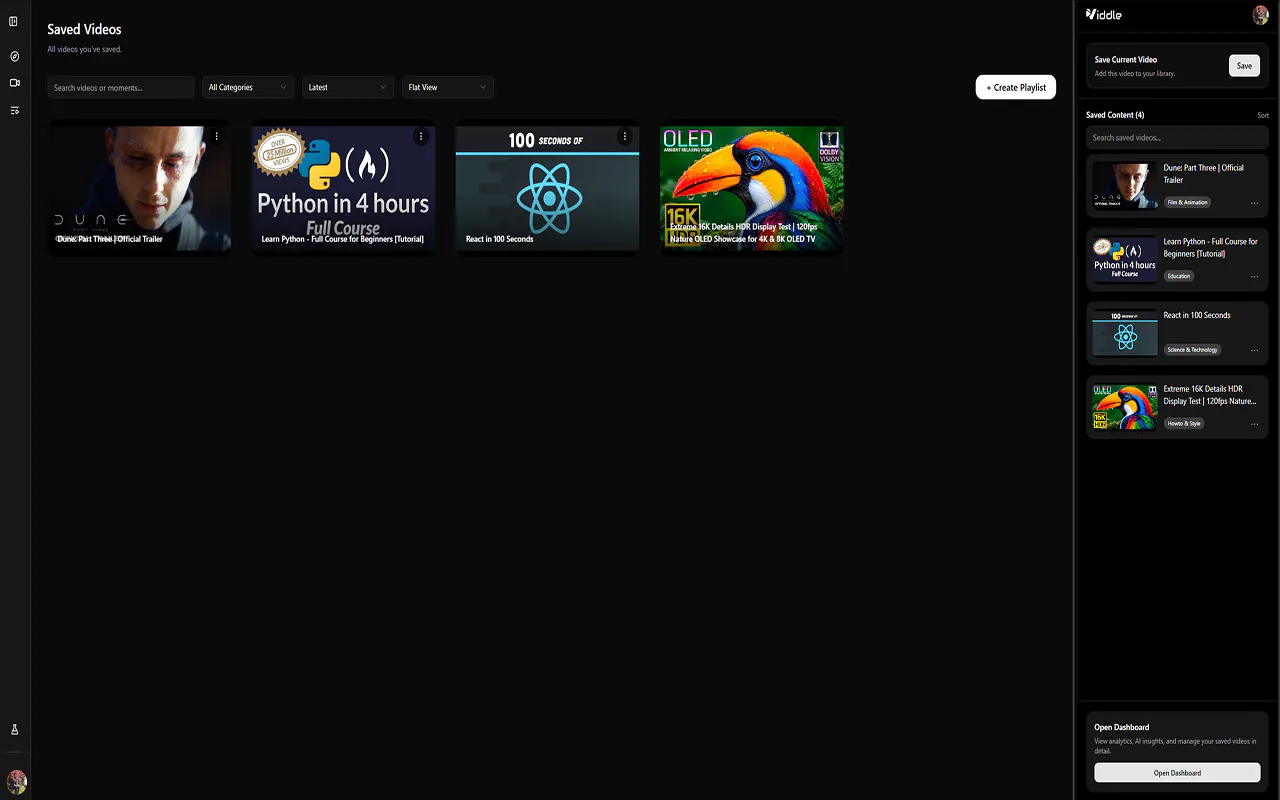
Task: Click the Search videos or moments field
Action: pyautogui.click(x=121, y=87)
